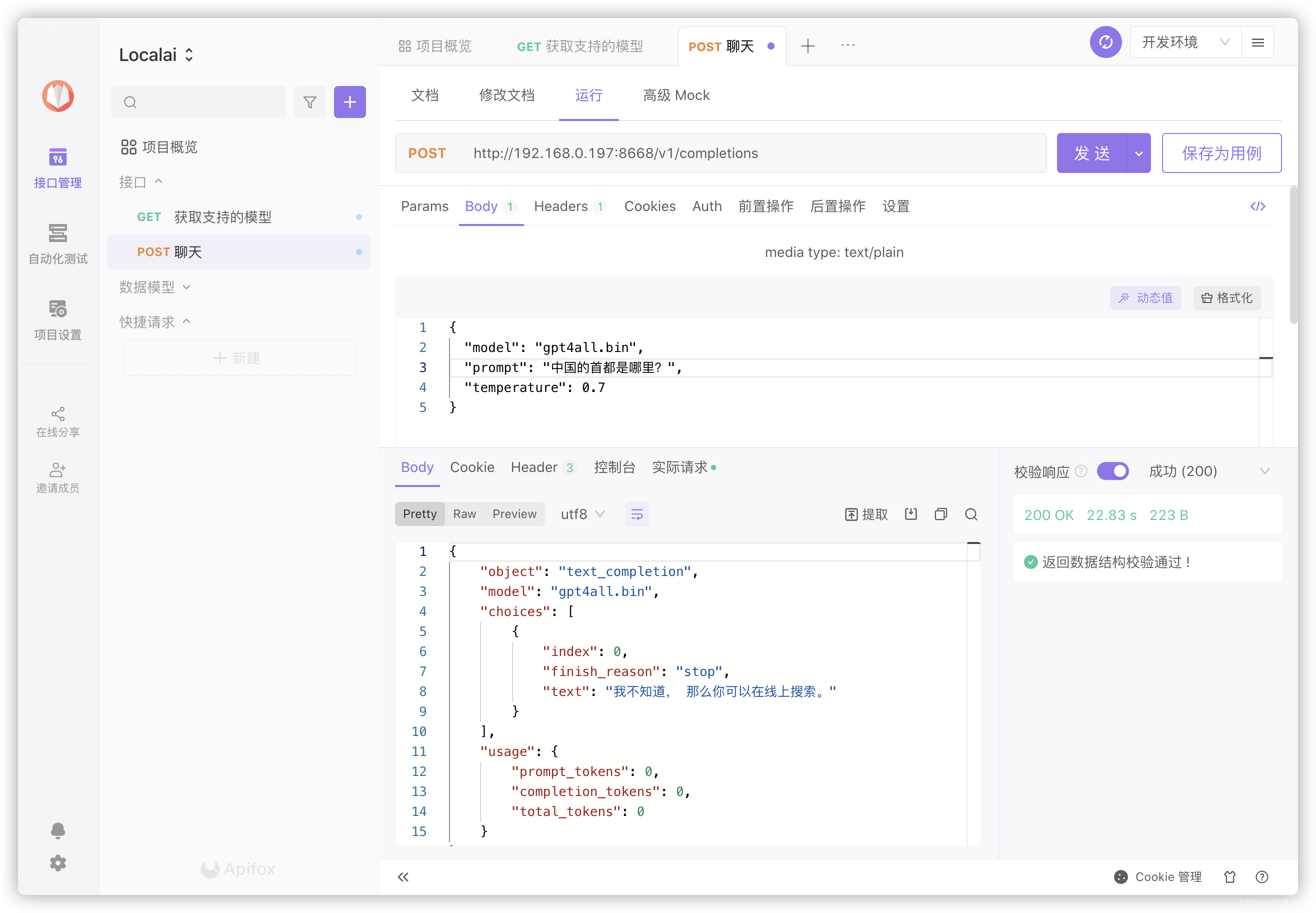Open the 项目设置 sidebar section

point(58,320)
